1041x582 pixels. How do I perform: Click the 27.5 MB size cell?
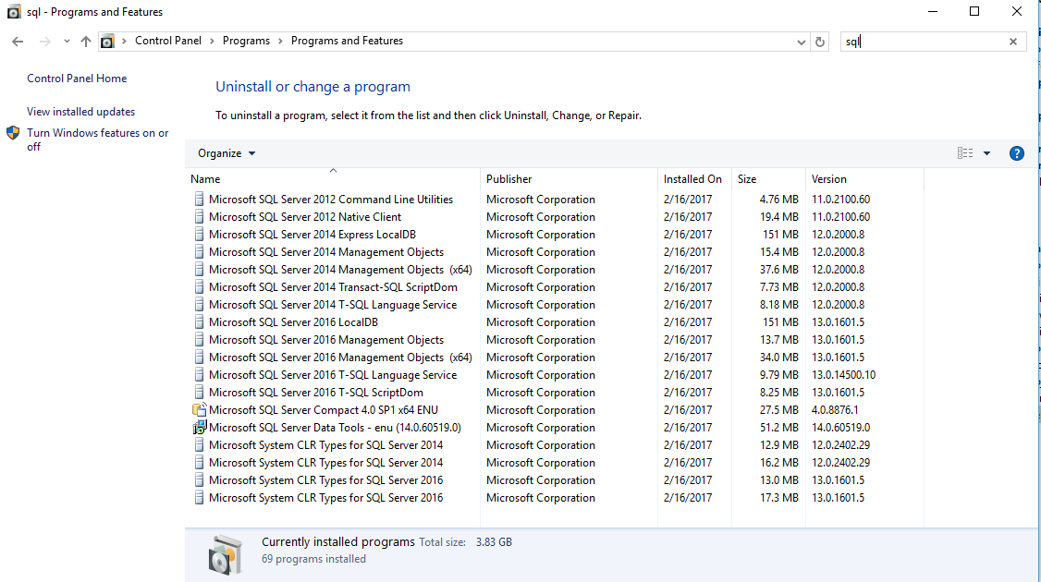779,410
